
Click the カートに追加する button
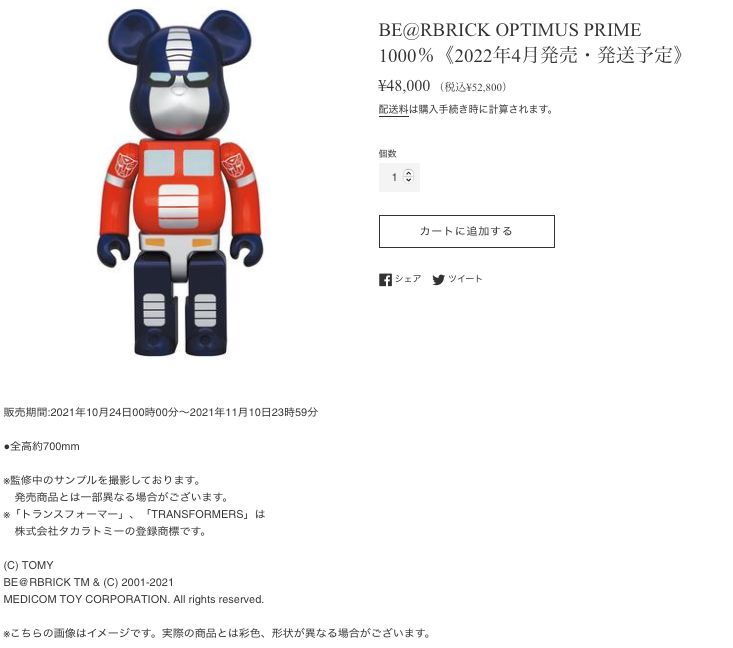(x=467, y=231)
